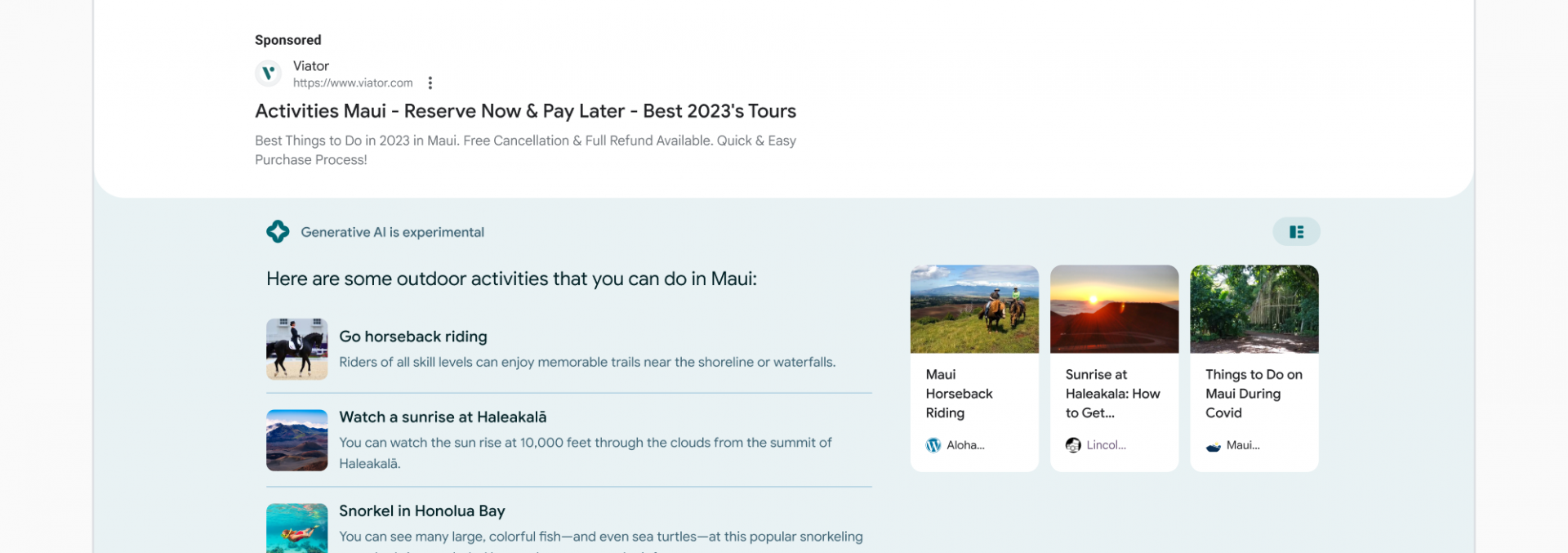Select the Go horseback riding heading
Image resolution: width=1568 pixels, height=553 pixels.
click(x=413, y=337)
